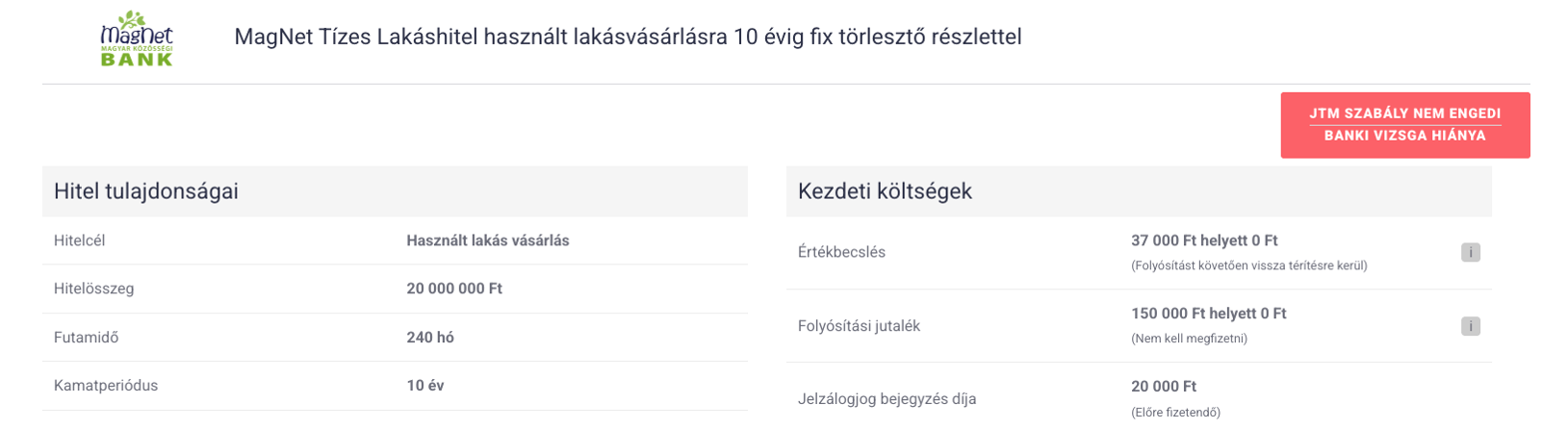Click the Hitelcél row label

[x=80, y=240]
